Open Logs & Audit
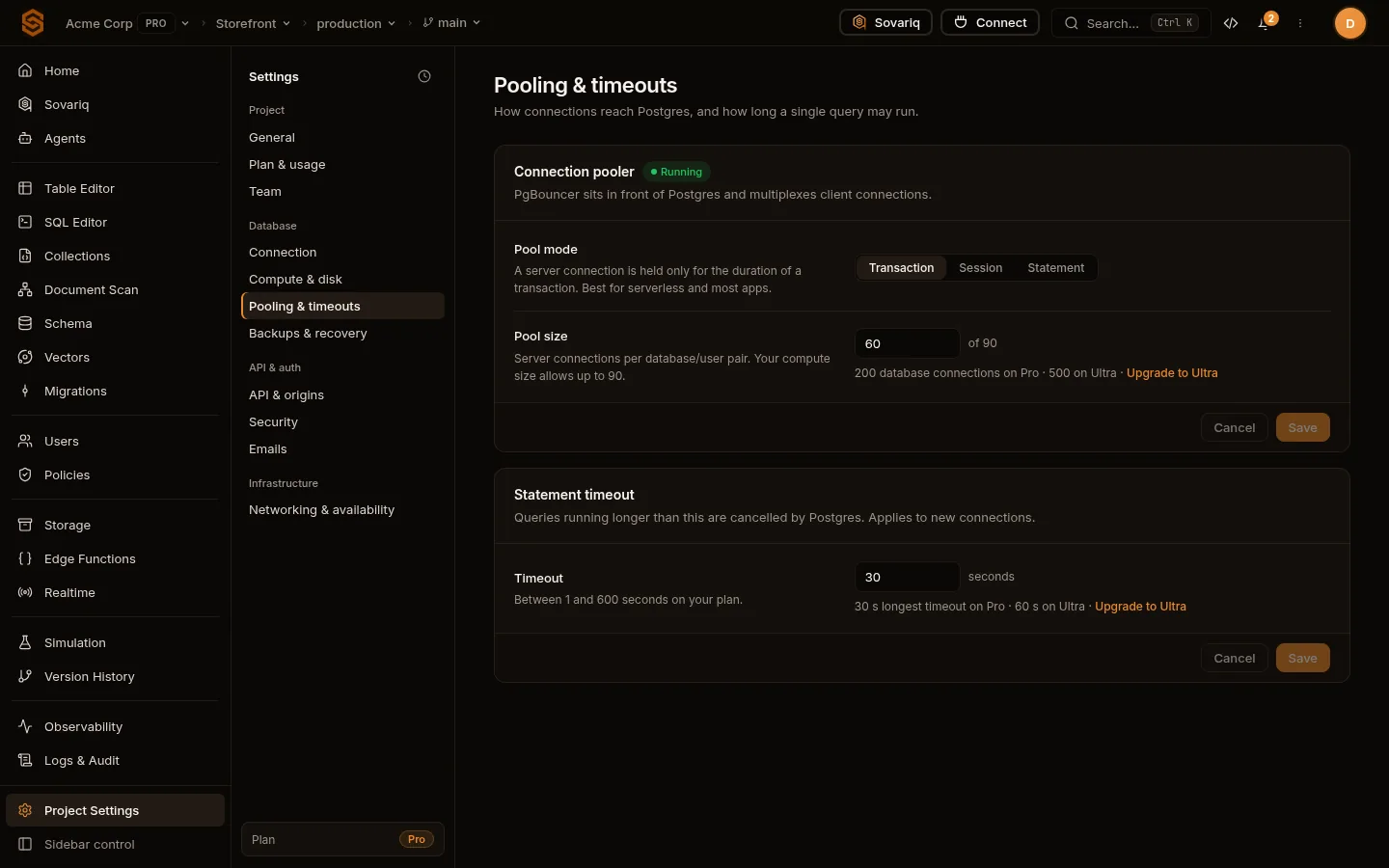The height and width of the screenshot is (868, 1389). (x=116, y=760)
